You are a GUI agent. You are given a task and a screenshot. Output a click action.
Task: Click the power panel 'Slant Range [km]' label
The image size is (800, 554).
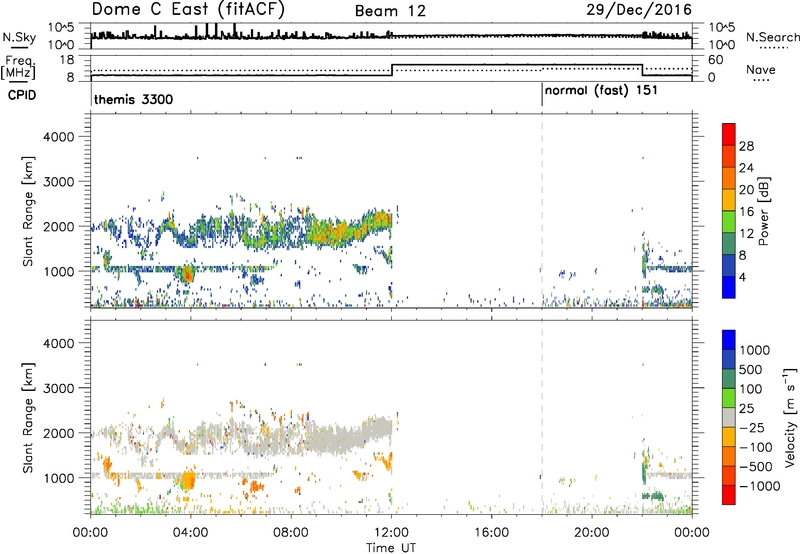click(x=28, y=211)
